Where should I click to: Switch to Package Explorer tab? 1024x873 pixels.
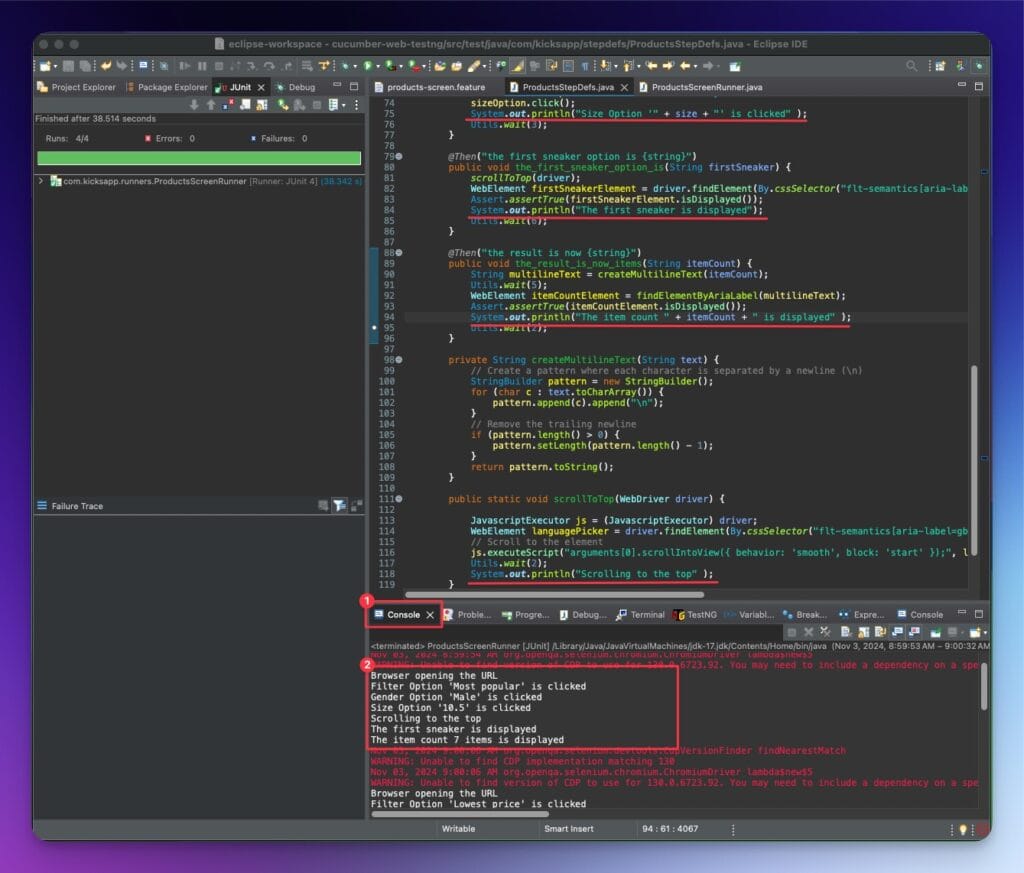coord(167,87)
